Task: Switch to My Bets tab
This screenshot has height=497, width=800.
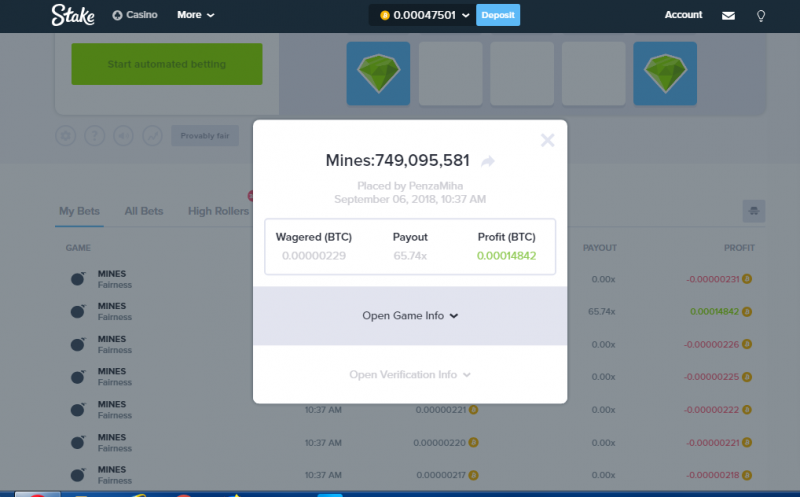Action: pos(79,211)
